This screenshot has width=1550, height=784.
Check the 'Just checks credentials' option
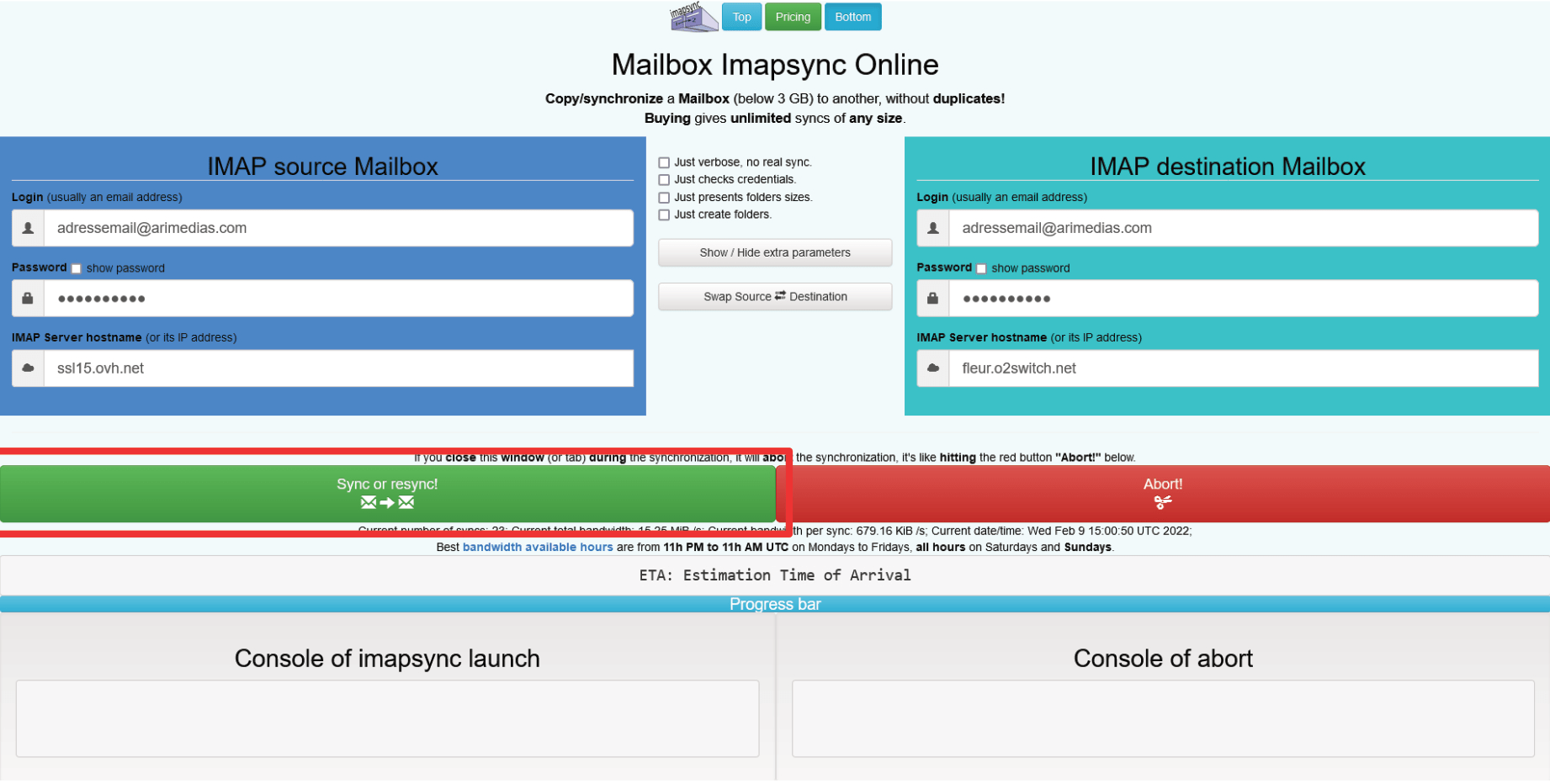(x=664, y=180)
